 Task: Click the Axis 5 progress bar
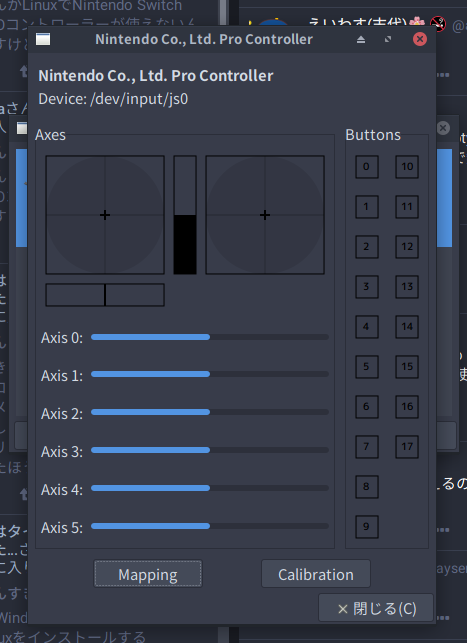(x=210, y=526)
